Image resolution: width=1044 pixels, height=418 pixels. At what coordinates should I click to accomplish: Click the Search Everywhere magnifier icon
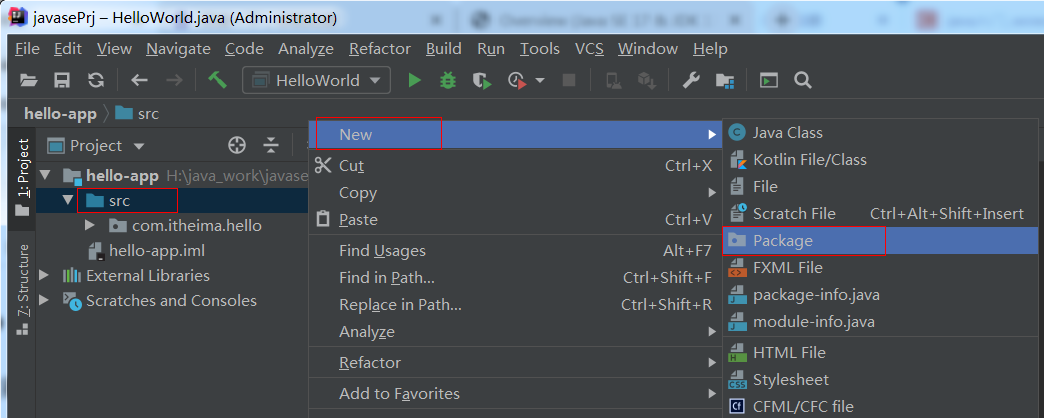802,80
